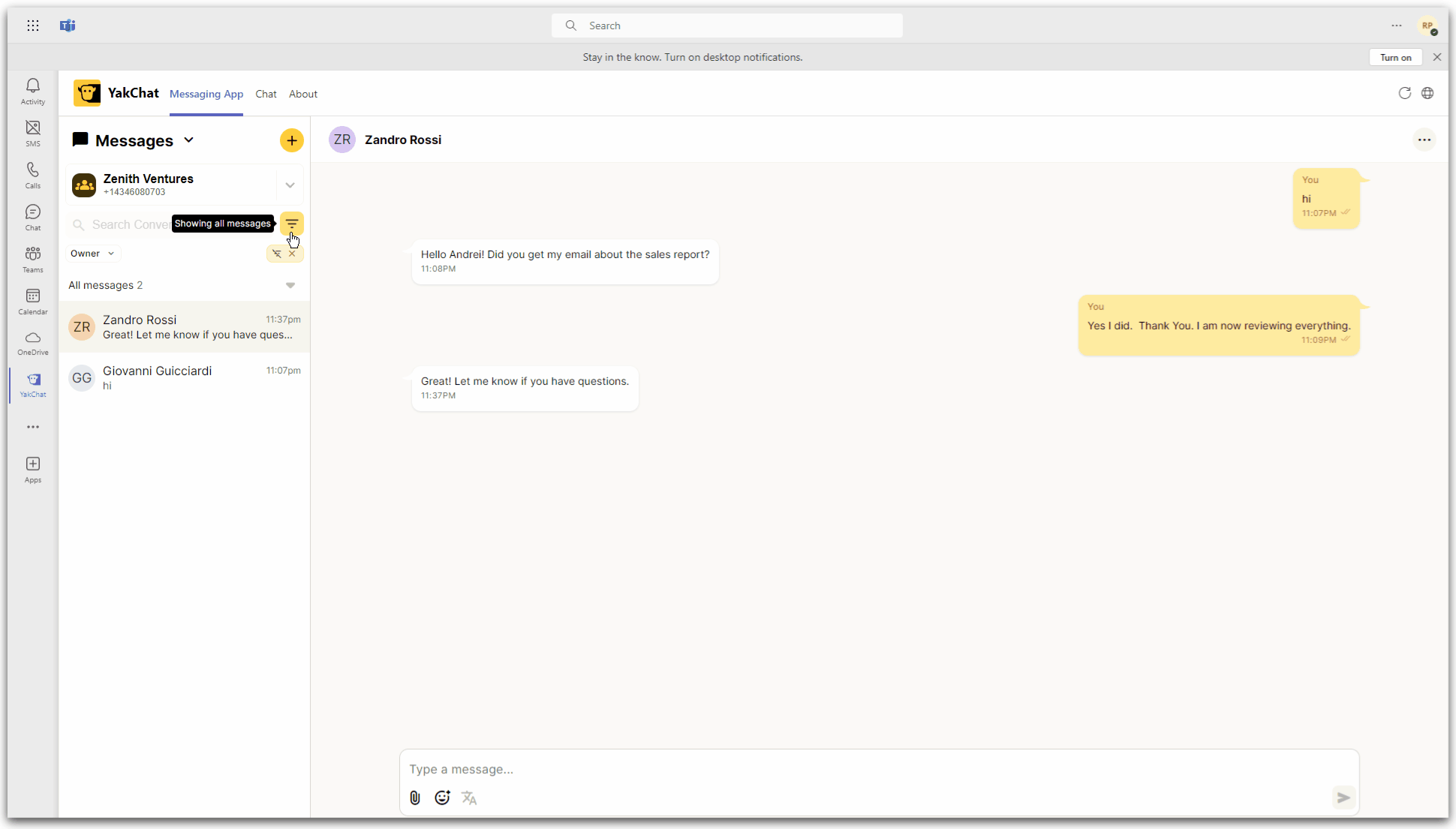Switch to the Chat tab

pos(266,94)
